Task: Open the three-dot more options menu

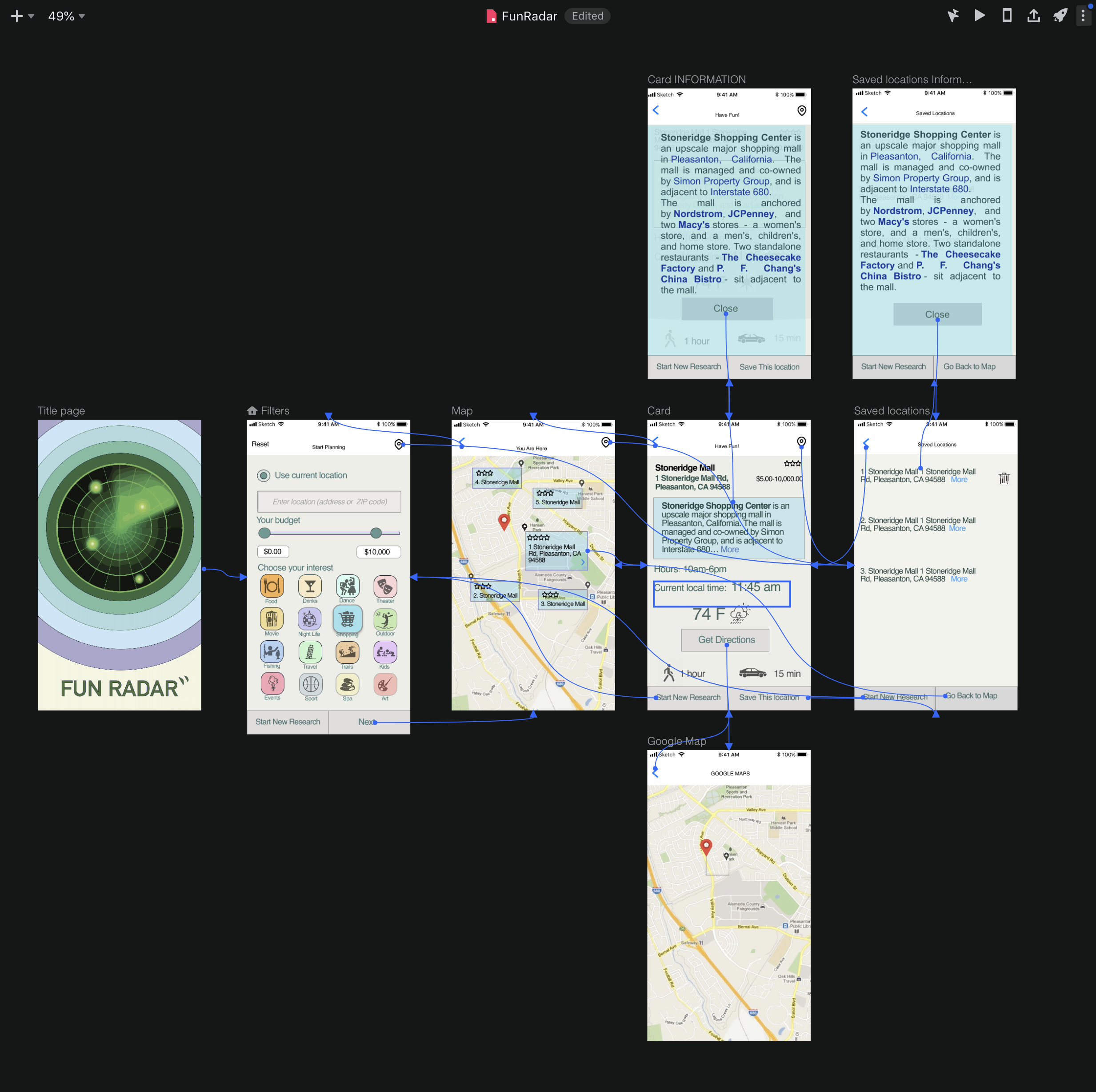Action: point(1083,16)
